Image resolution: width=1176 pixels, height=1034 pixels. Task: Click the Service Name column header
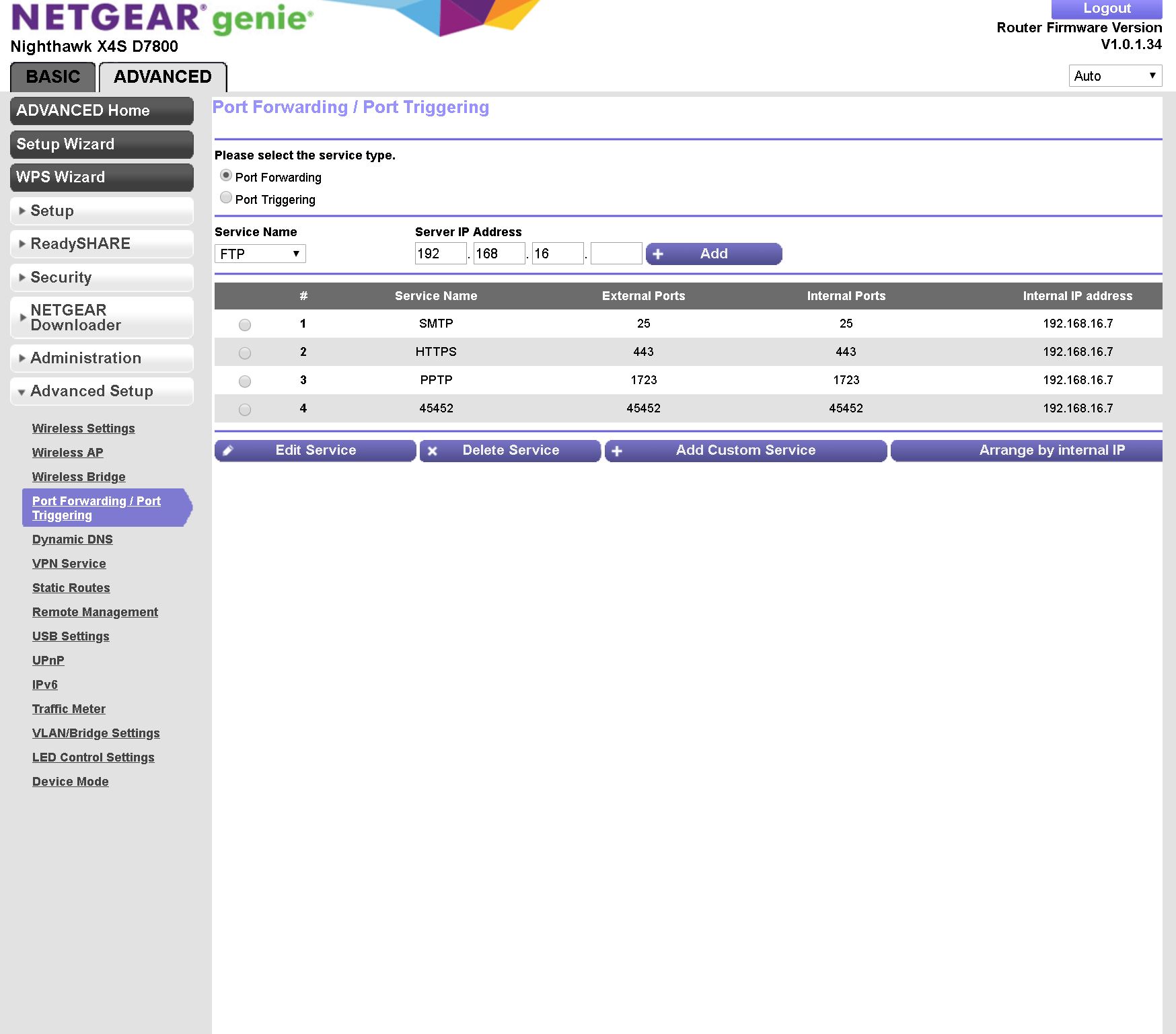coord(436,296)
